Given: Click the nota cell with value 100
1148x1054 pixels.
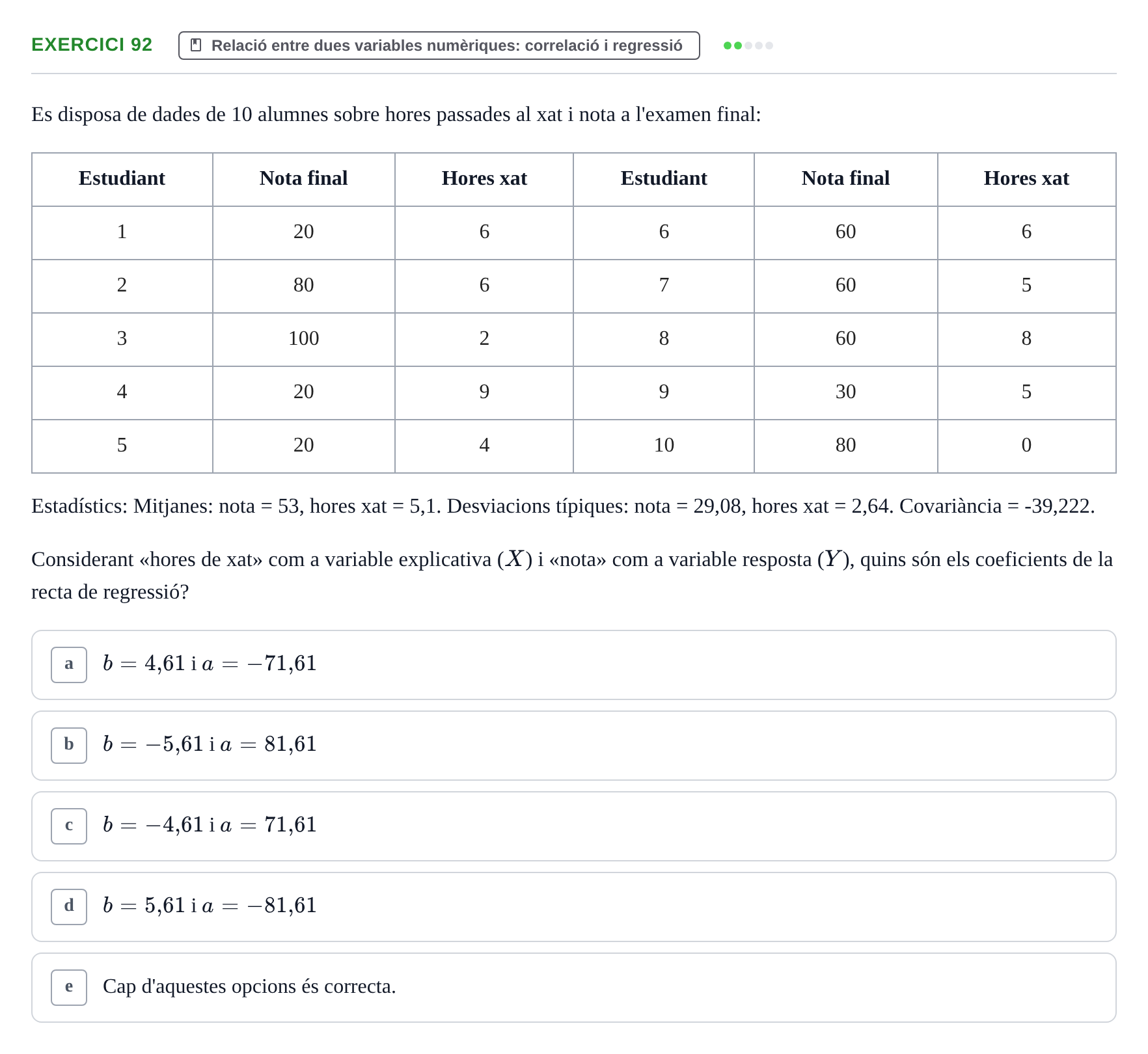Looking at the screenshot, I should point(304,339).
